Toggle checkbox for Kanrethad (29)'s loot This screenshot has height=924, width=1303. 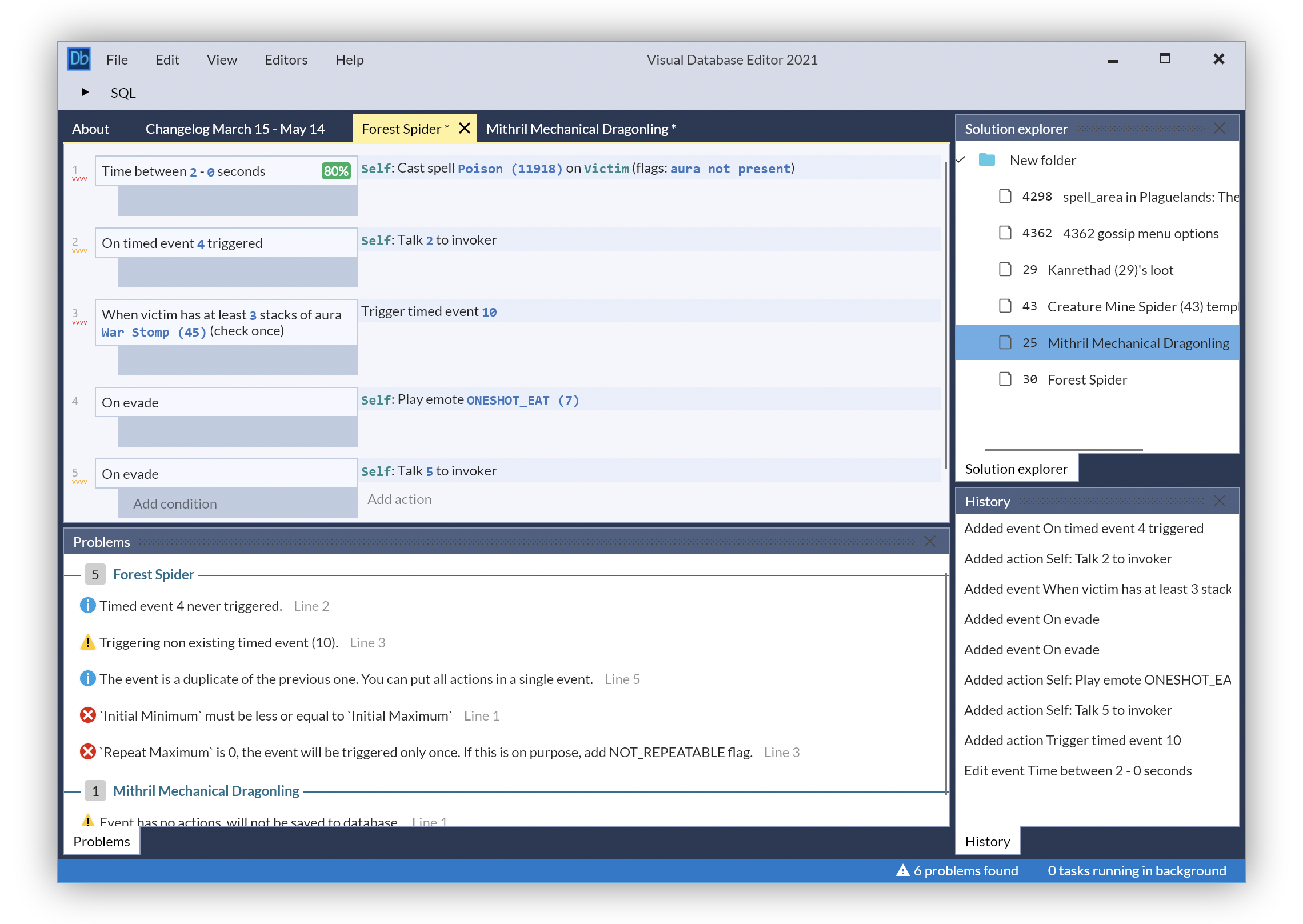point(1005,270)
